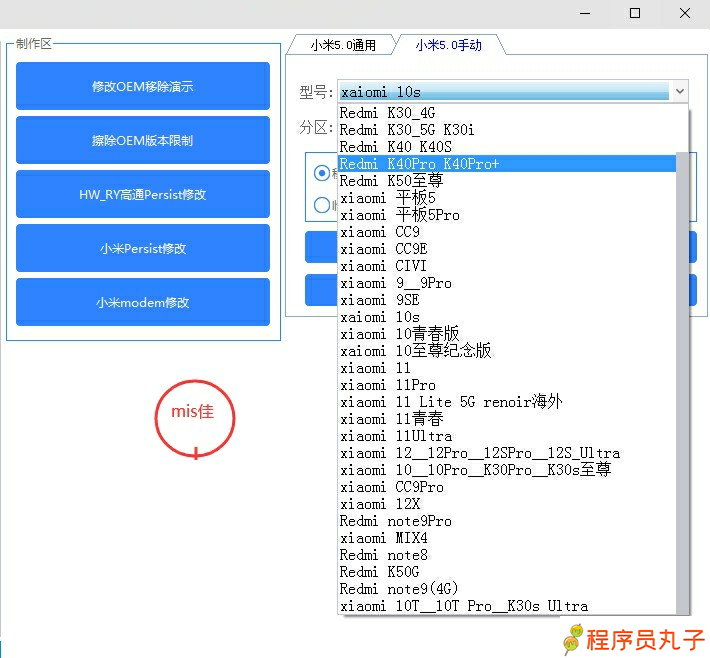Pick xiaomi CC9E model
710x658 pixels.
point(507,249)
